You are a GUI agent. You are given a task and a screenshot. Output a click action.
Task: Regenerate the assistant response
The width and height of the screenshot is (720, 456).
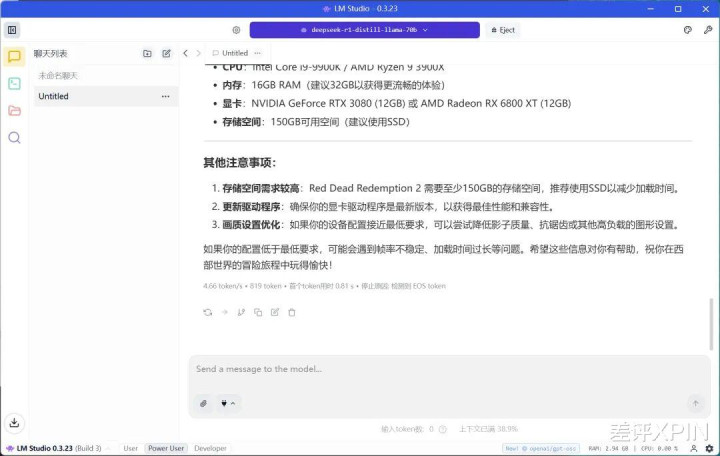208,312
